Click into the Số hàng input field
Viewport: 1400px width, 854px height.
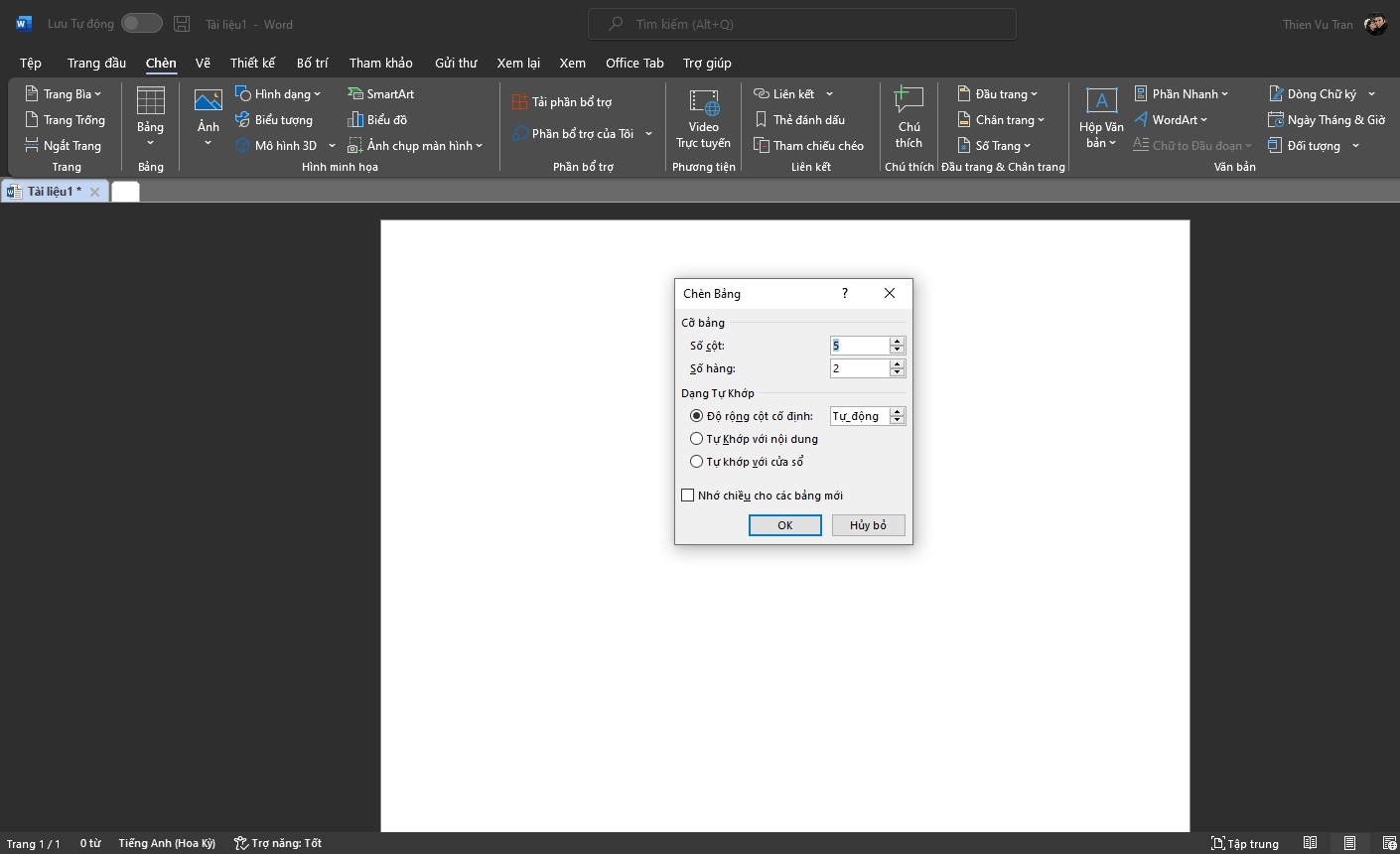(859, 368)
